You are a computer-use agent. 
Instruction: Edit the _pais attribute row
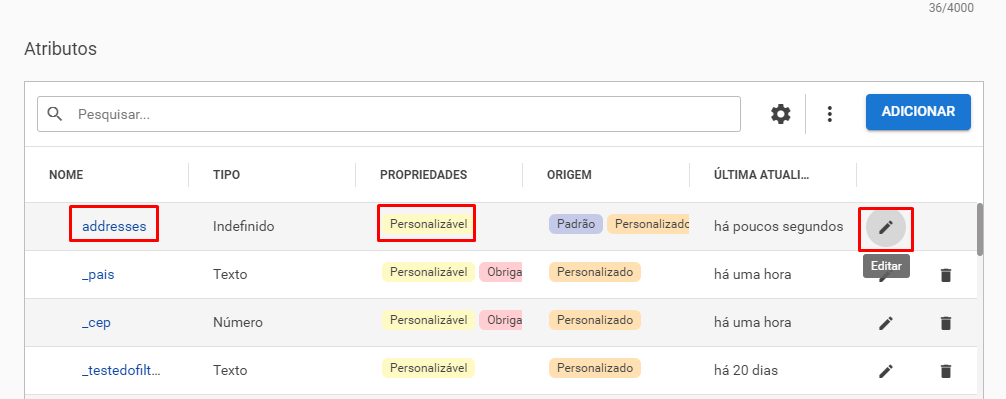(885, 275)
